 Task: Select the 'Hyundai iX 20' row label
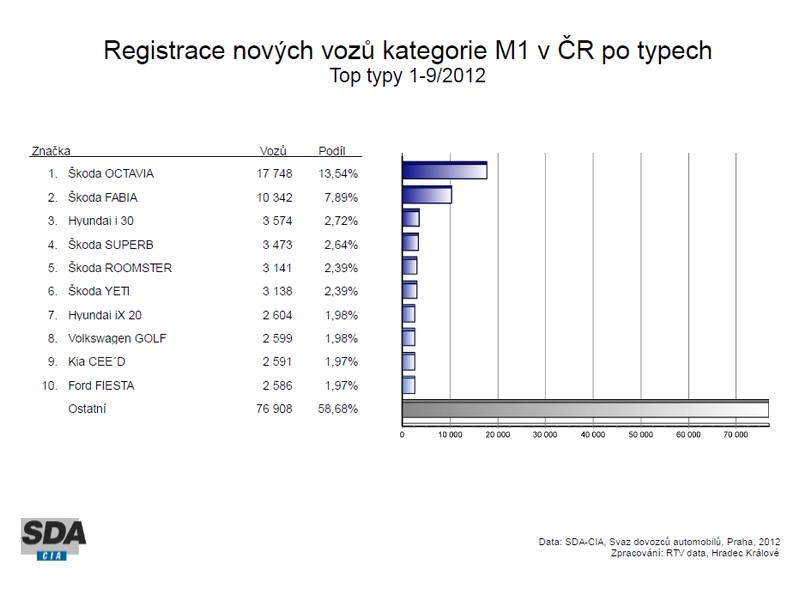105,315
